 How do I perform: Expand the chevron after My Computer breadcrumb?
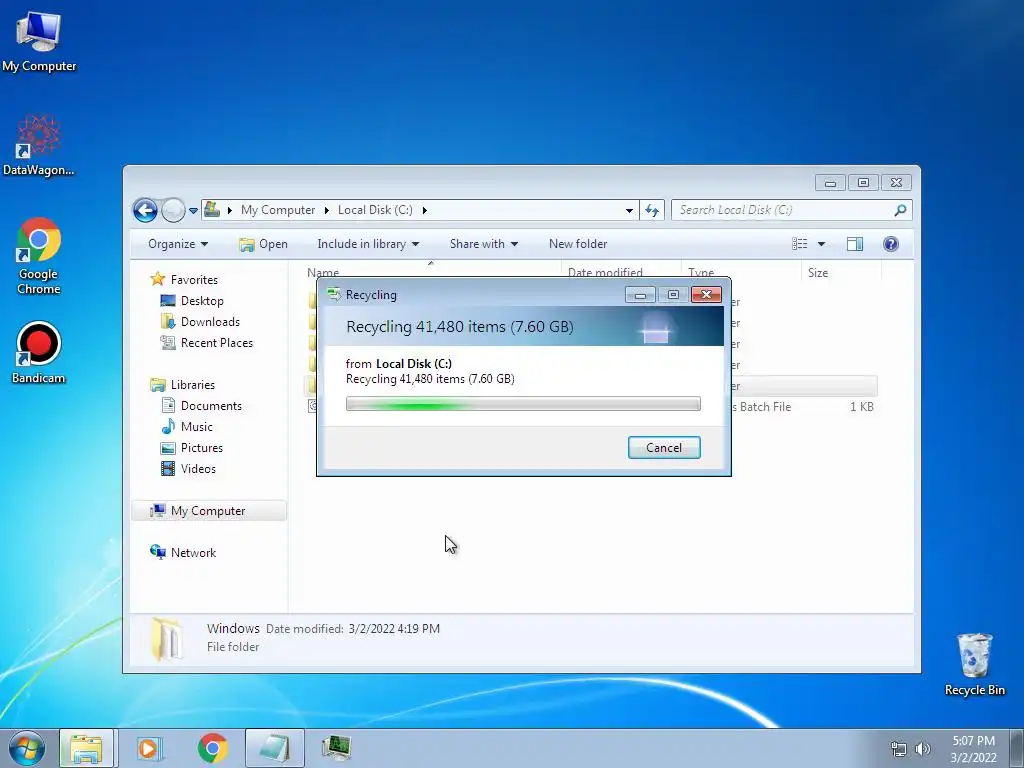327,210
